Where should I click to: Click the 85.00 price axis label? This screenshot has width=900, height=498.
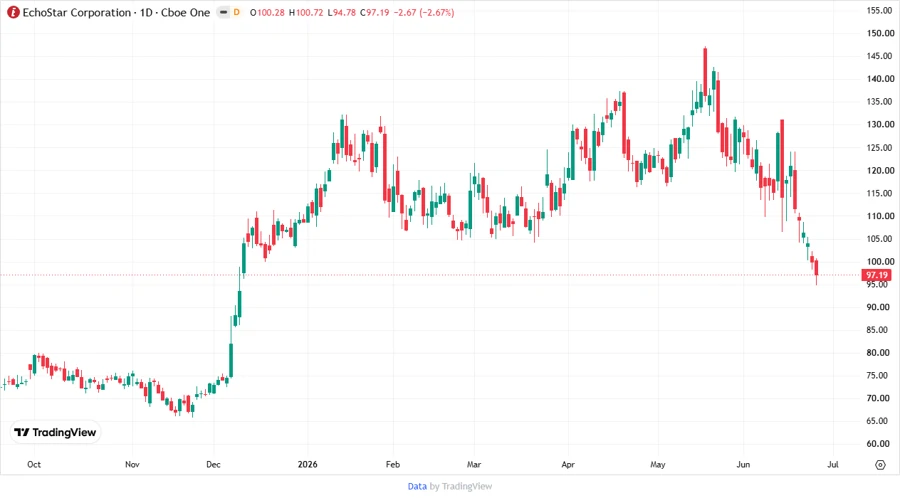point(879,330)
